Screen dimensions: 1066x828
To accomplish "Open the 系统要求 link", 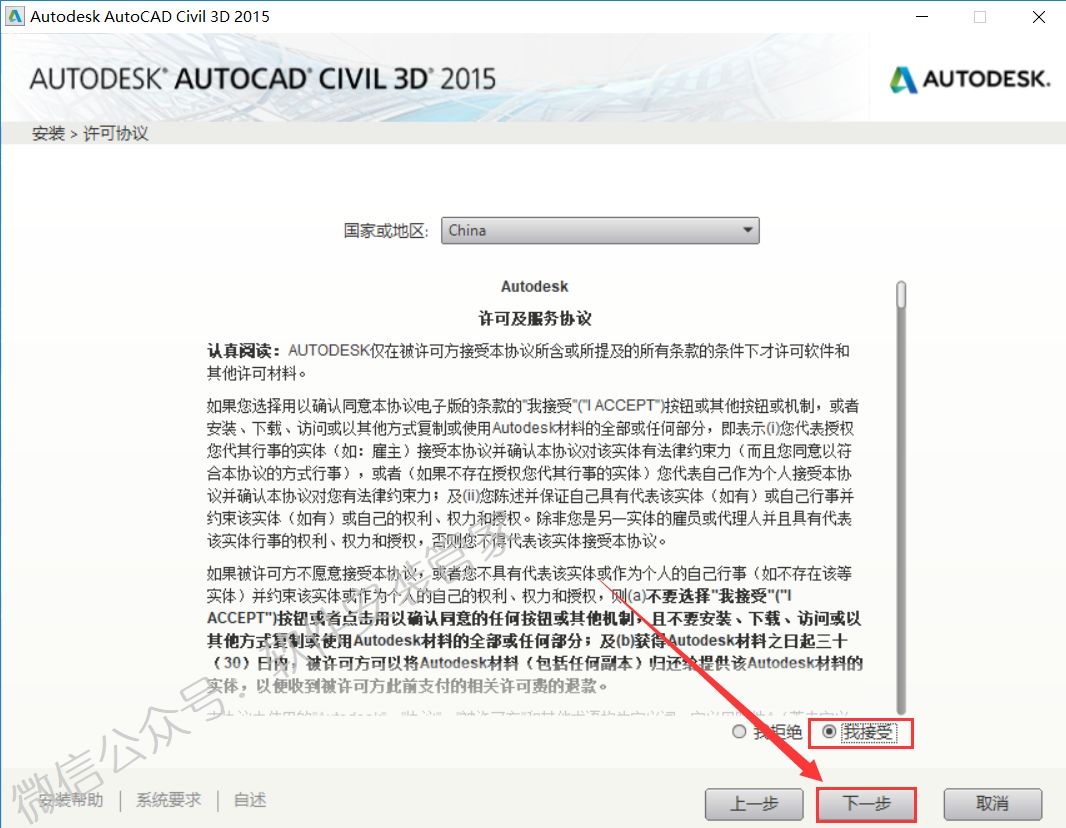I will [x=168, y=800].
